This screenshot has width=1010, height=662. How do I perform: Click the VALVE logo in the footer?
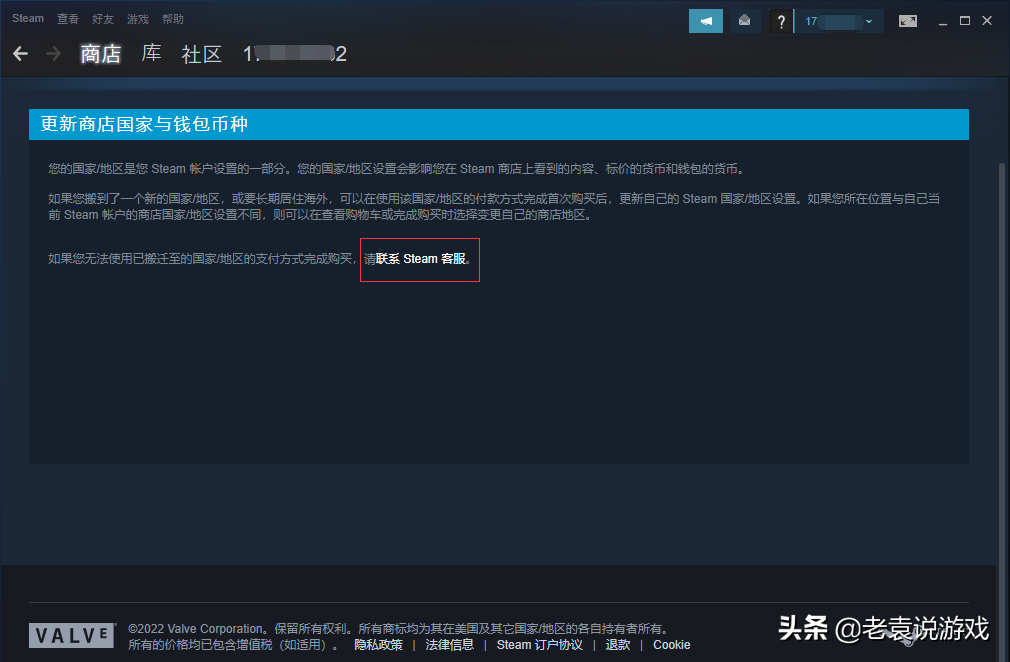71,634
